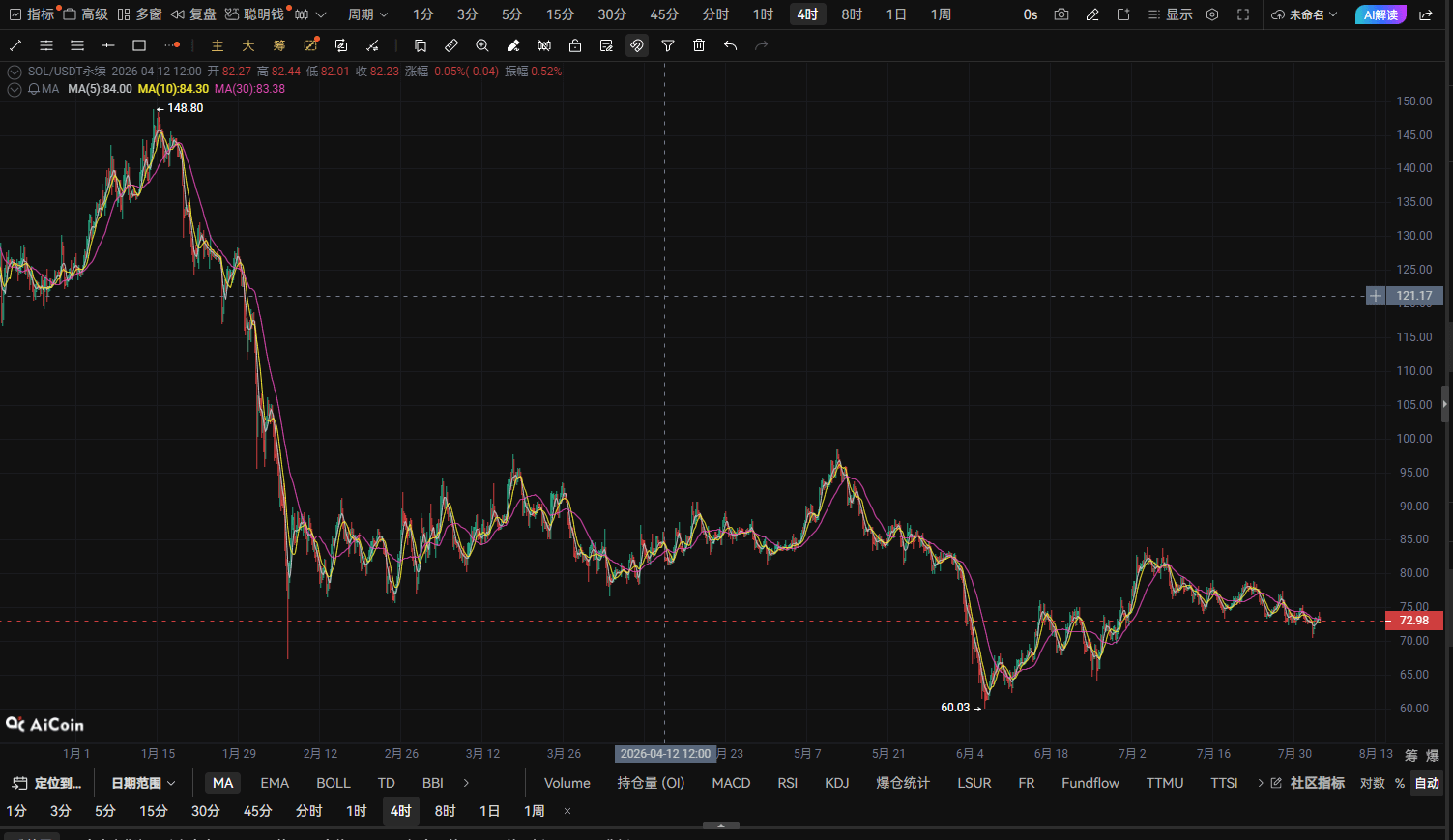This screenshot has height=840, width=1453.
Task: Start 复盘 replay mode
Action: tap(193, 14)
